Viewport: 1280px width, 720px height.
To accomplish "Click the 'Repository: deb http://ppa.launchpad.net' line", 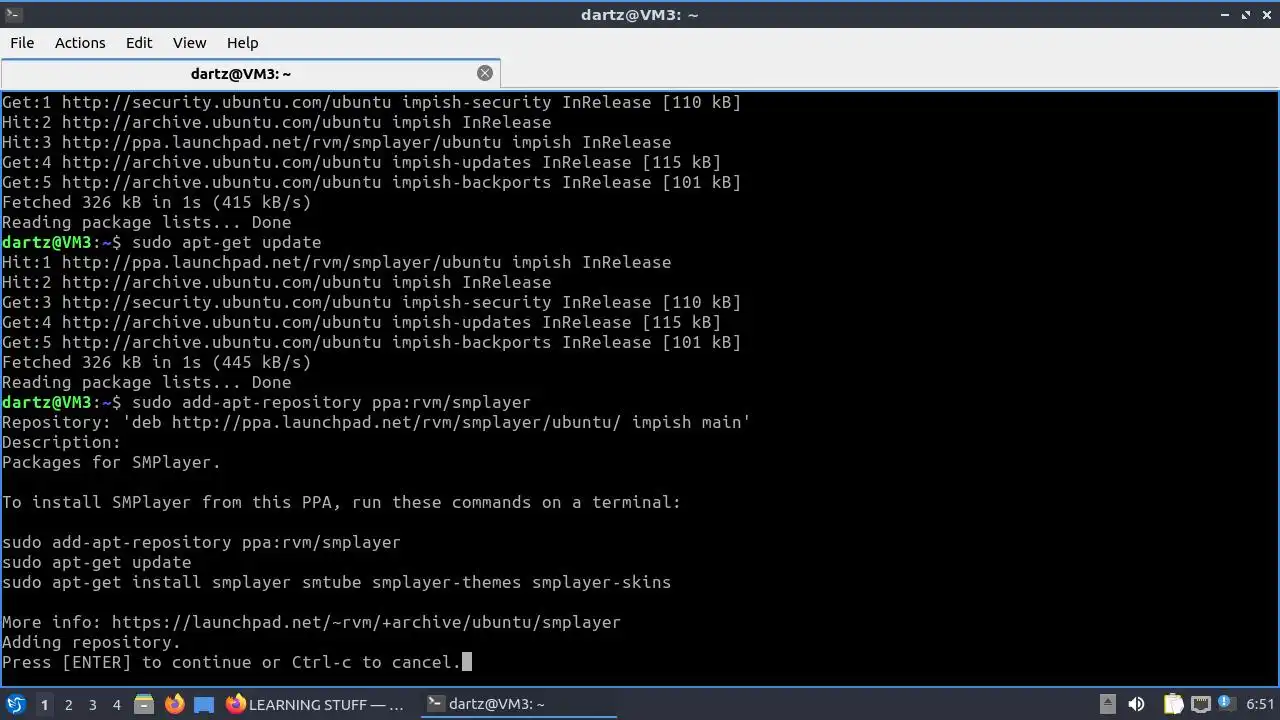I will pos(376,422).
